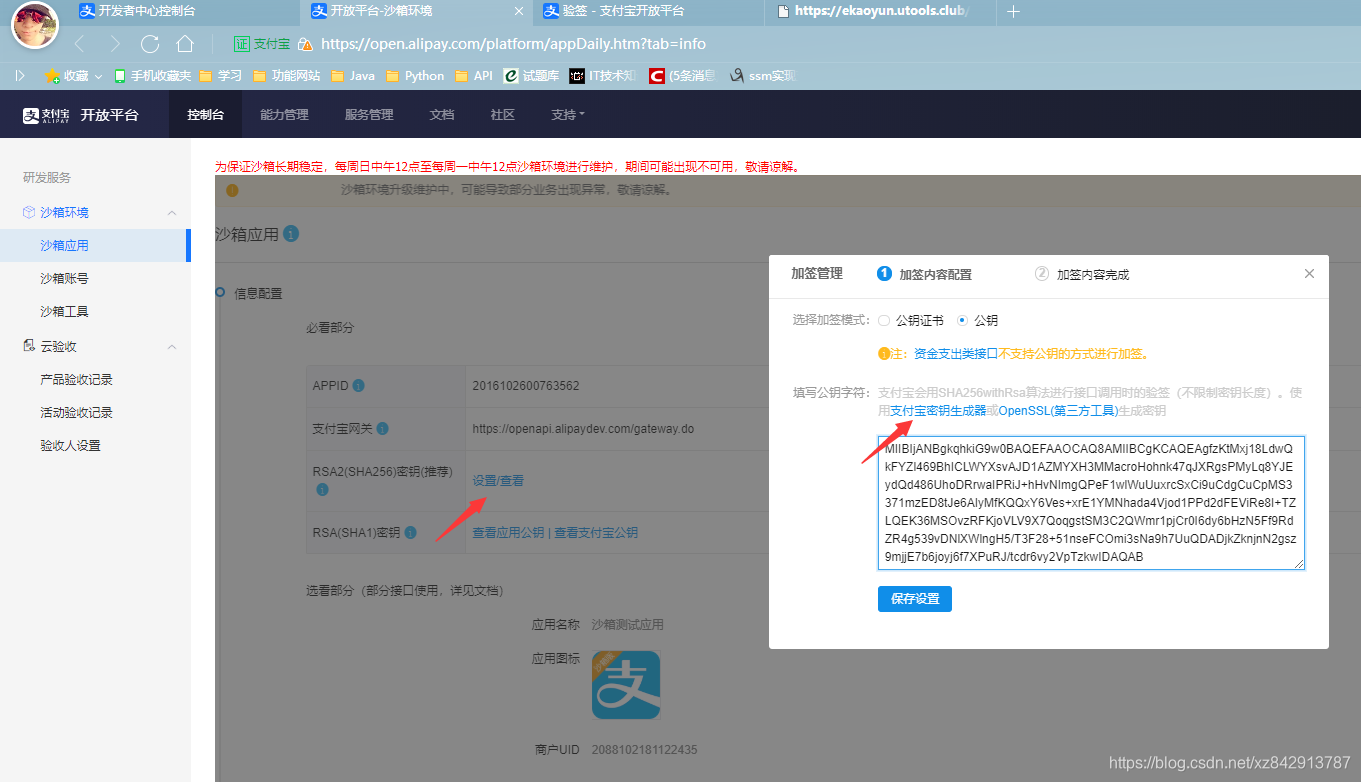Viewport: 1361px width, 782px height.
Task: Click the info icon next to 支付宝网关
Action: click(382, 428)
